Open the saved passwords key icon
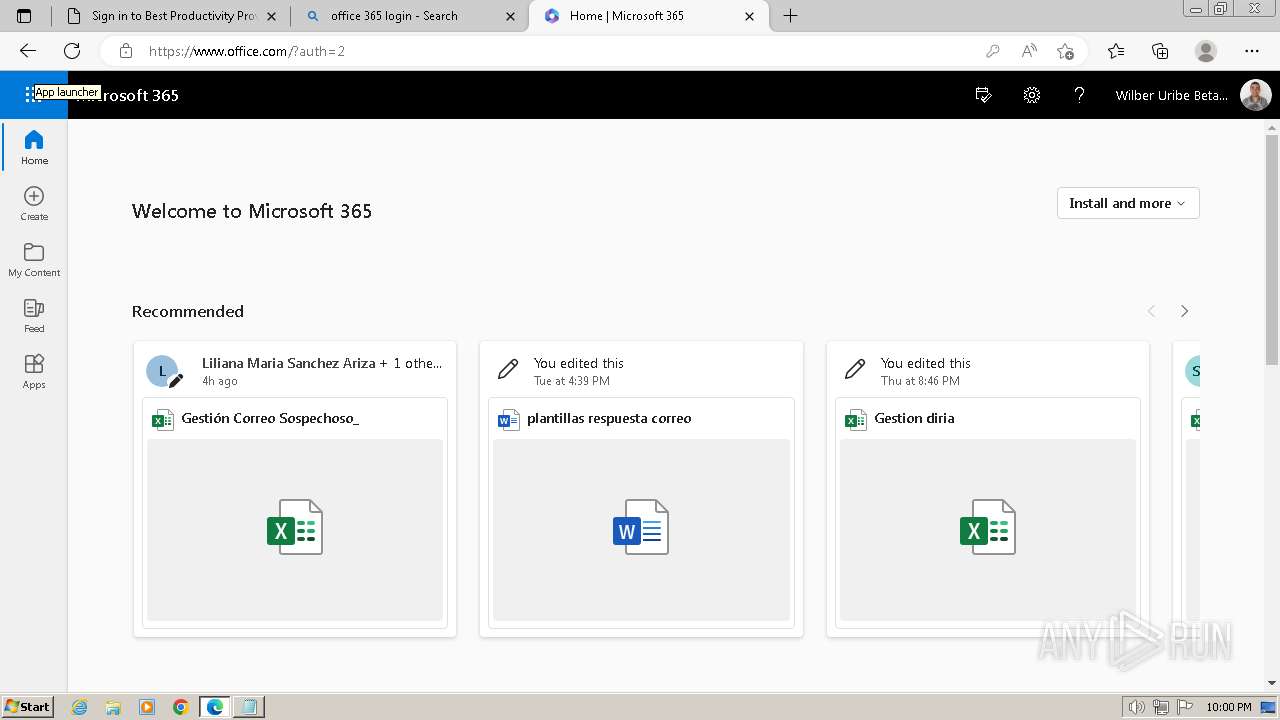1280x720 pixels. [992, 51]
